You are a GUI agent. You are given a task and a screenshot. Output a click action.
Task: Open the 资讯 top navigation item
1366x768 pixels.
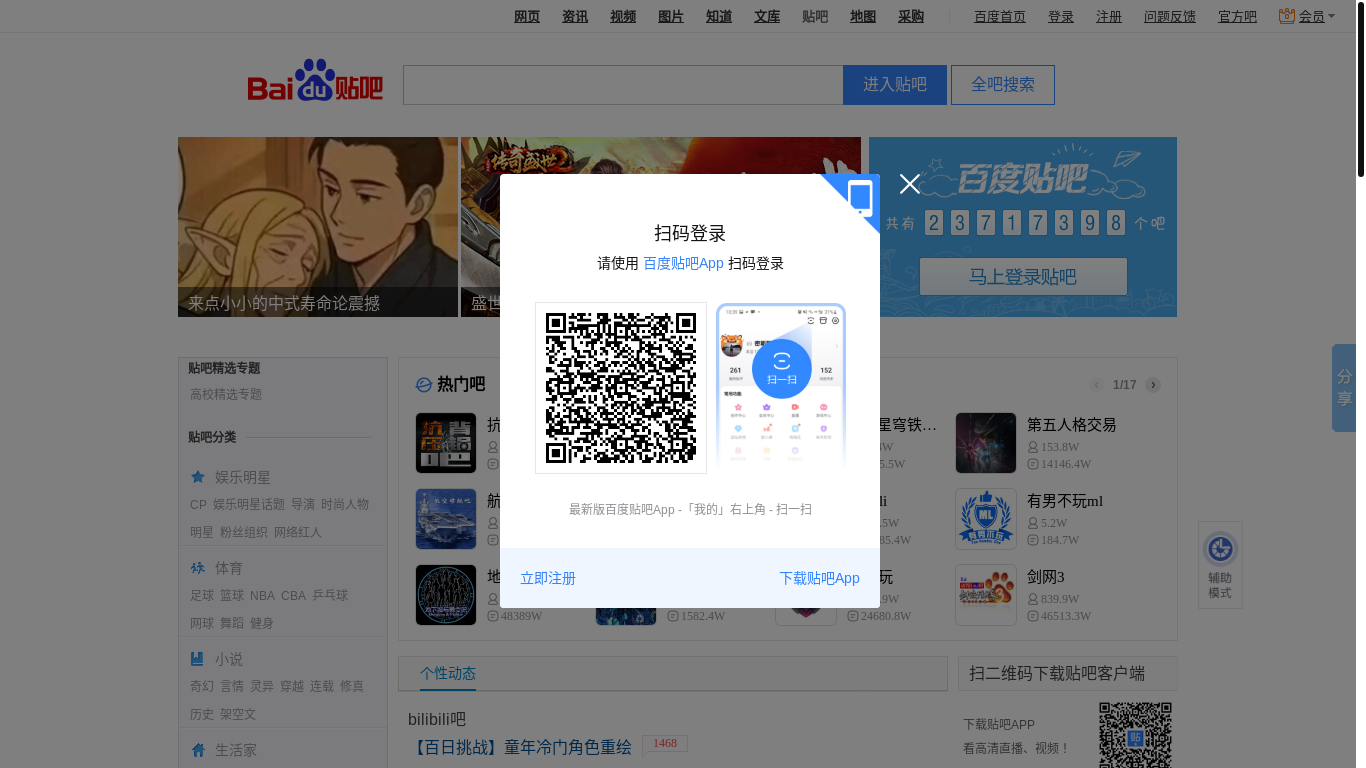tap(575, 16)
